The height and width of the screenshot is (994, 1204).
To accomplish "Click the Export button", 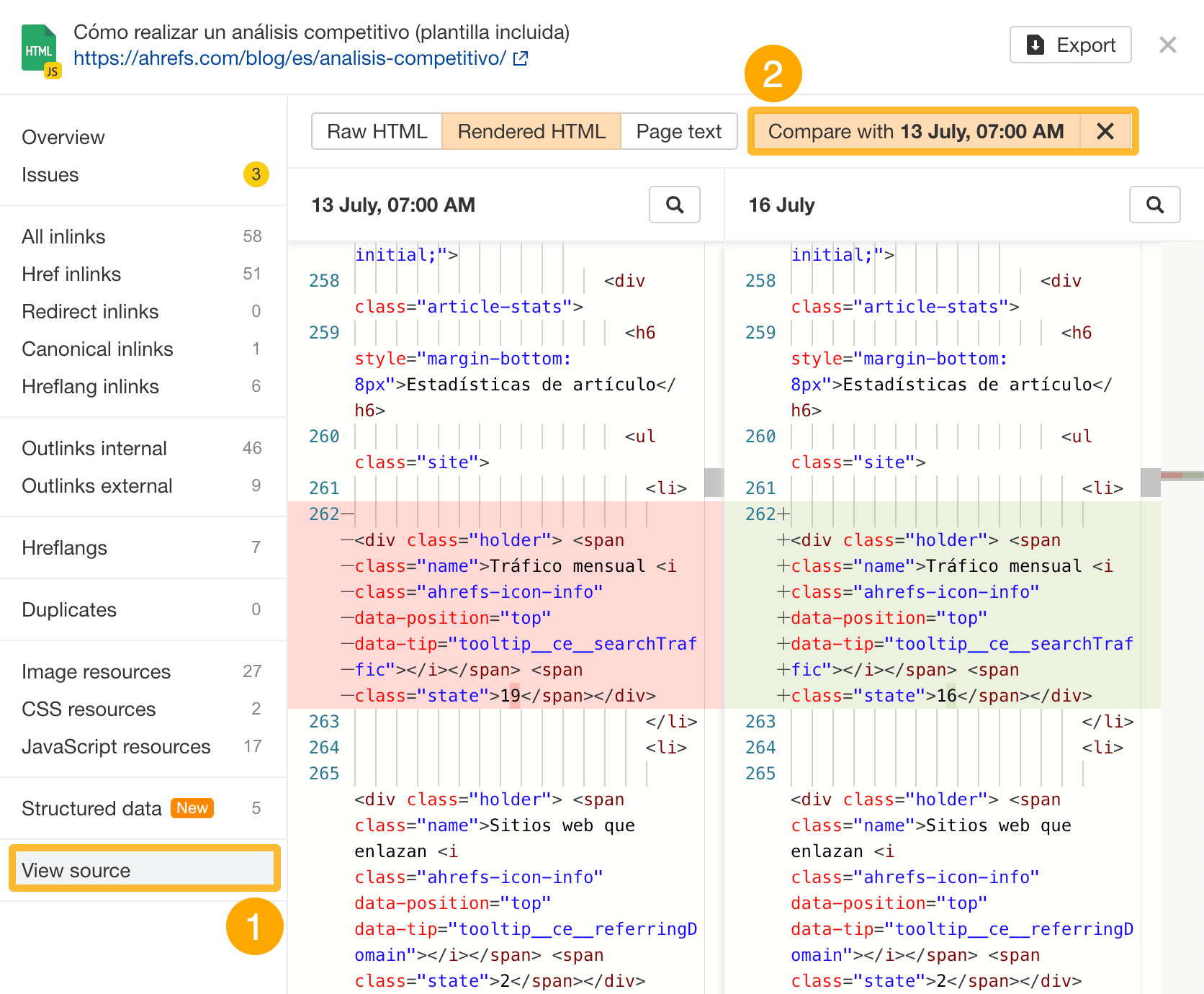I will [x=1070, y=45].
